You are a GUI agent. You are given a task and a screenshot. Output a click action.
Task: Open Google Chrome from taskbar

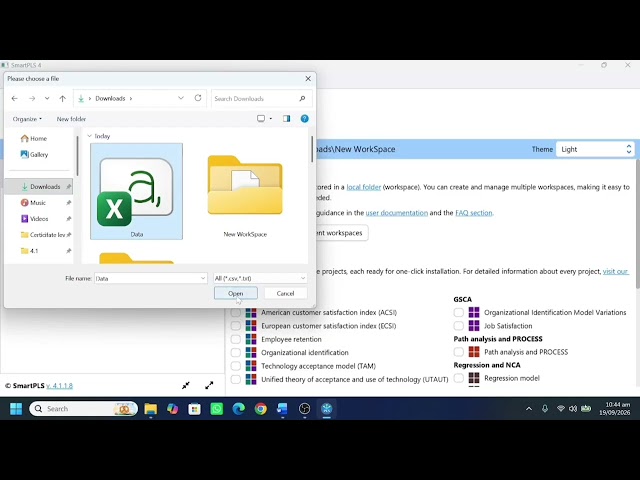[x=261, y=409]
